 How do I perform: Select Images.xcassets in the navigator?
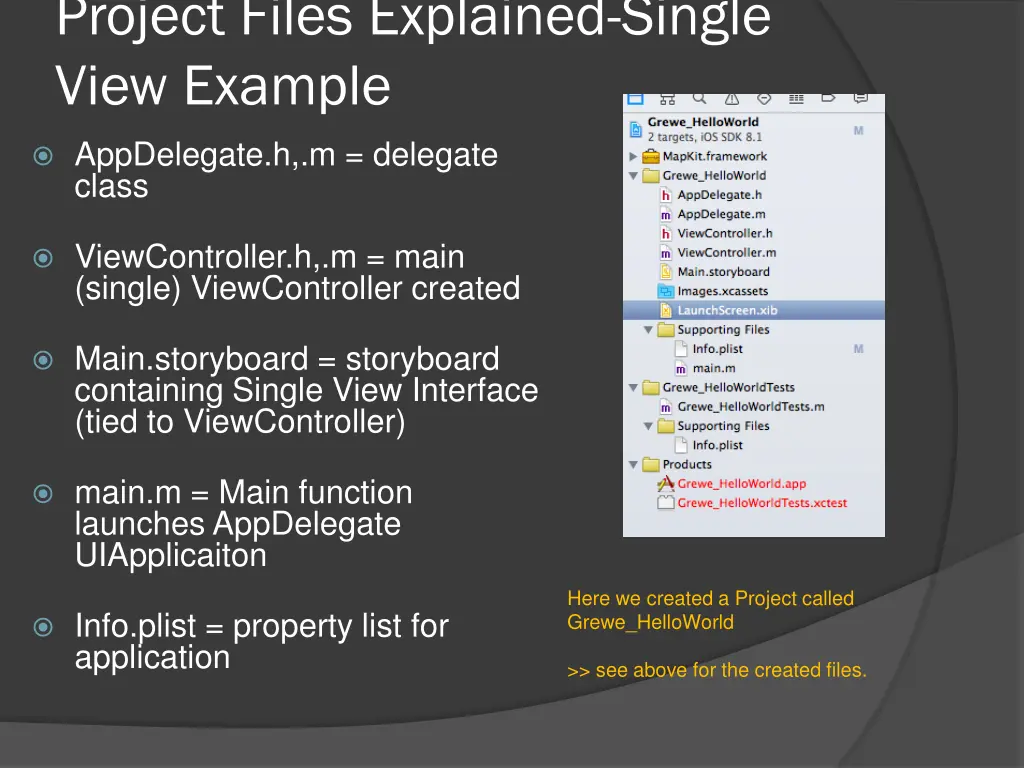coord(723,291)
